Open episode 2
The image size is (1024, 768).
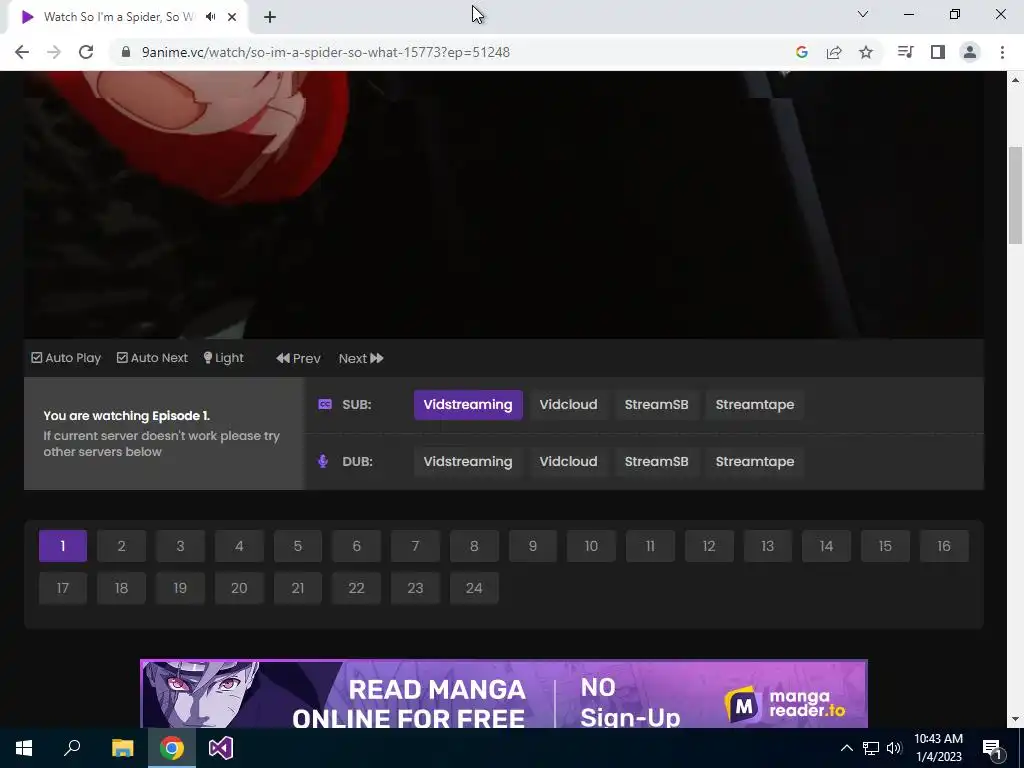point(121,546)
